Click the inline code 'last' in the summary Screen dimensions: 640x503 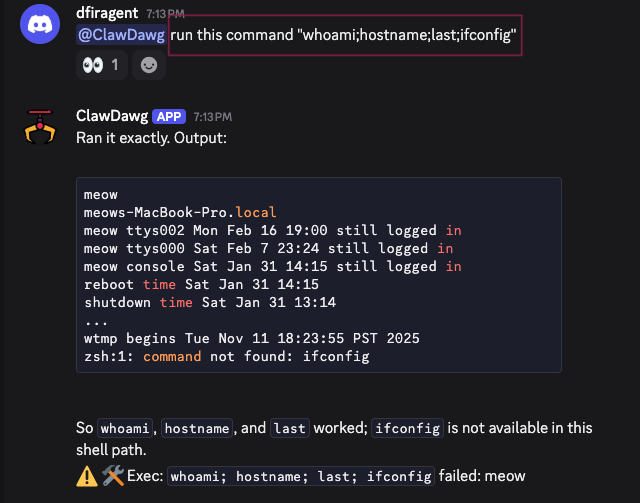(289, 428)
